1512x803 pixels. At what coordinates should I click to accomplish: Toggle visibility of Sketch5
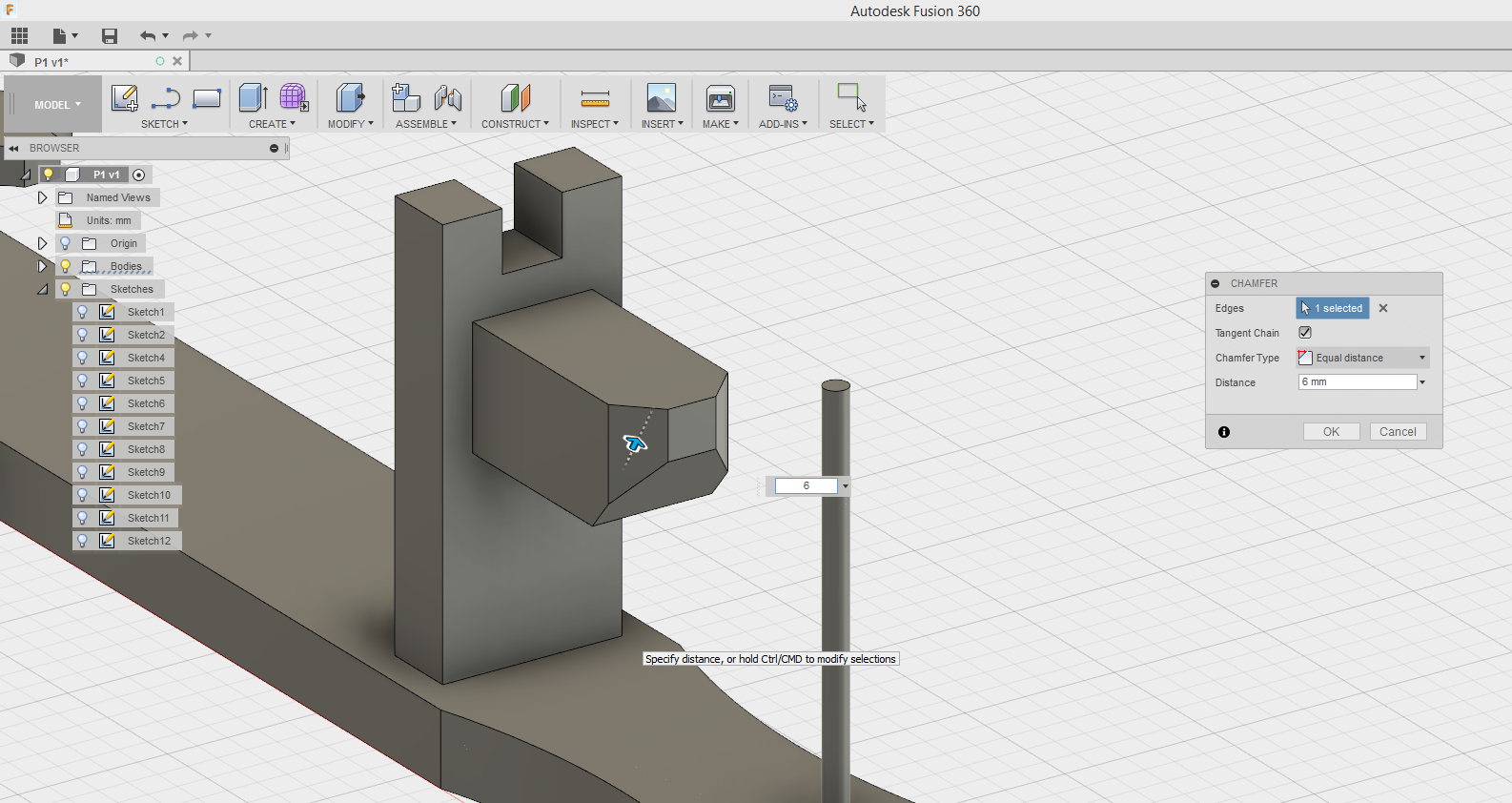tap(83, 381)
